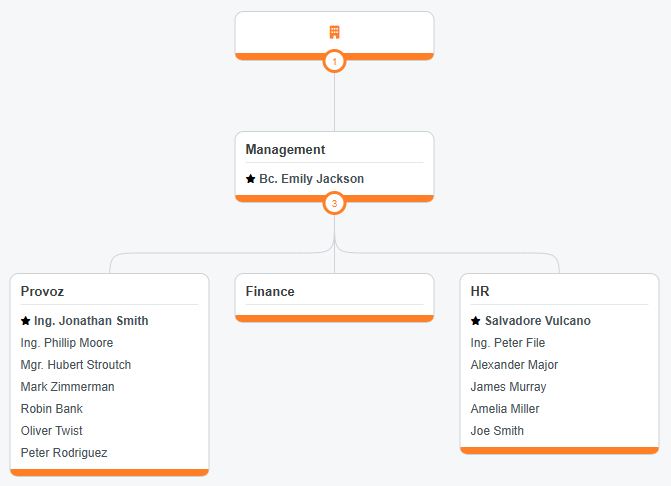The image size is (671, 486).
Task: Click the orange building icon in root node
Action: tap(334, 32)
